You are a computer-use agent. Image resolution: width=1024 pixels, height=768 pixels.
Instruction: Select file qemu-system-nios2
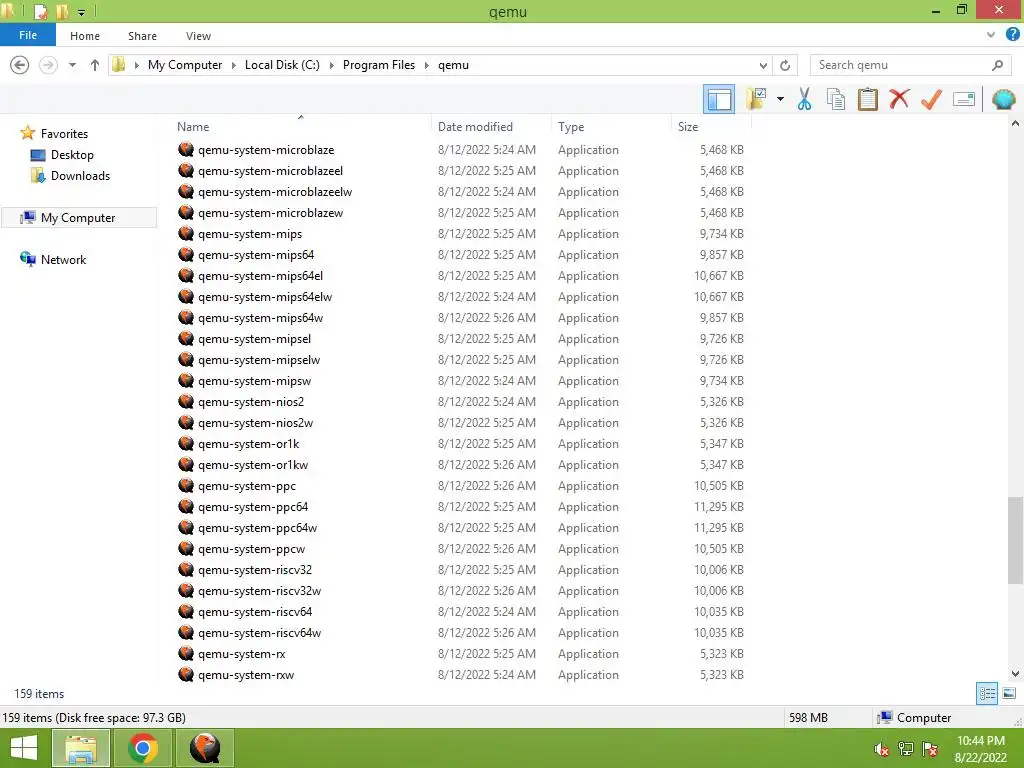(x=251, y=402)
